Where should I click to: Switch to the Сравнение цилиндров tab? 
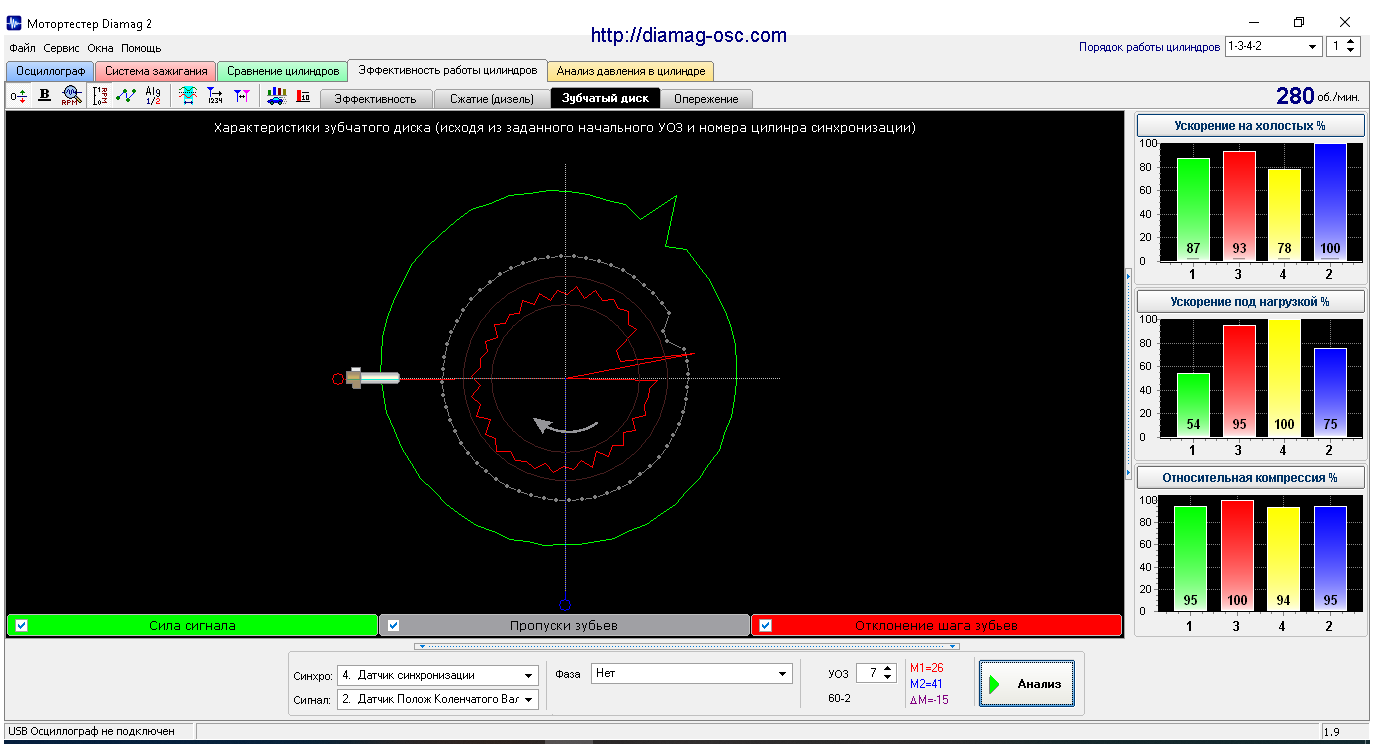(283, 71)
